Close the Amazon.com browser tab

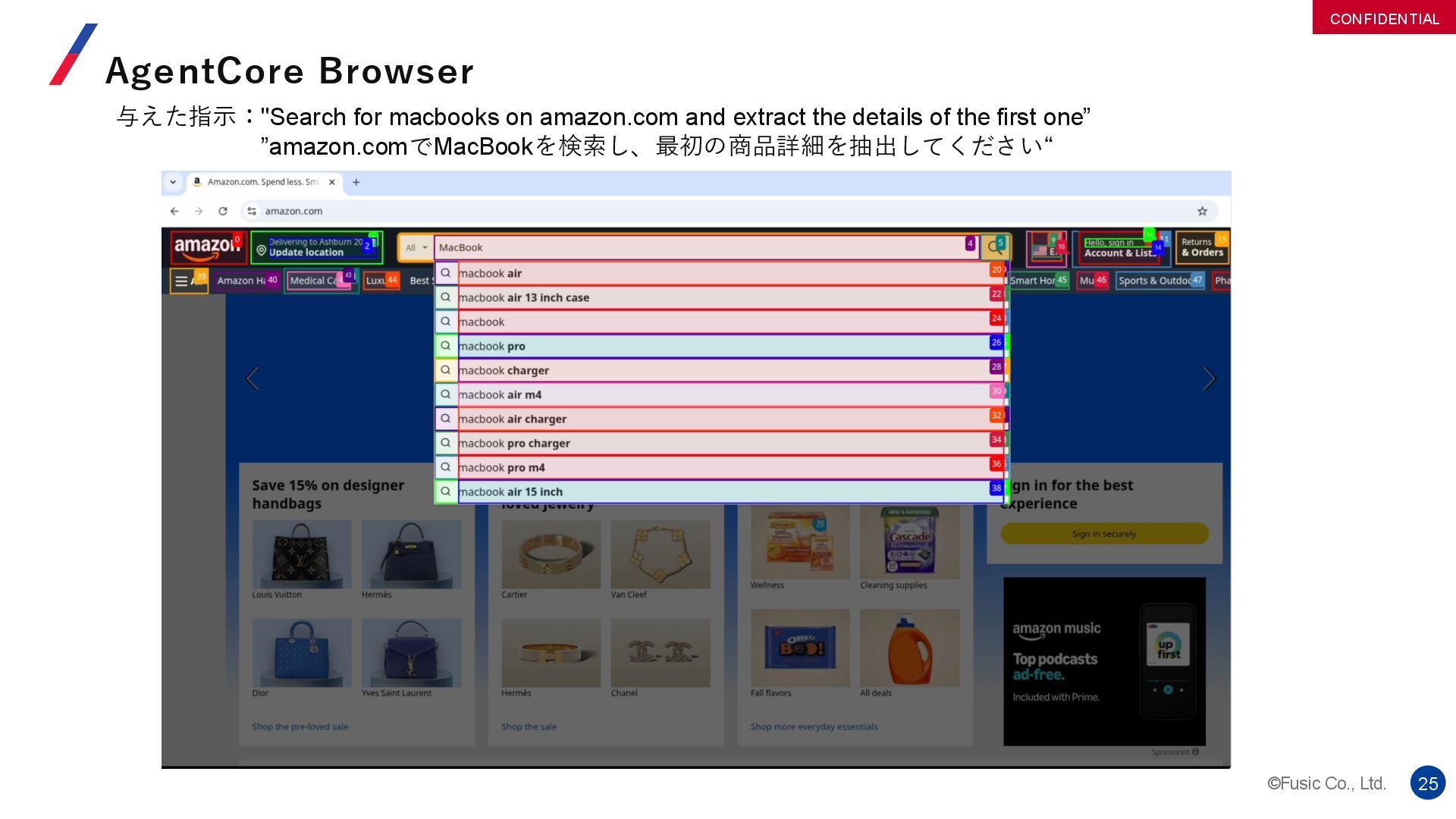(332, 182)
